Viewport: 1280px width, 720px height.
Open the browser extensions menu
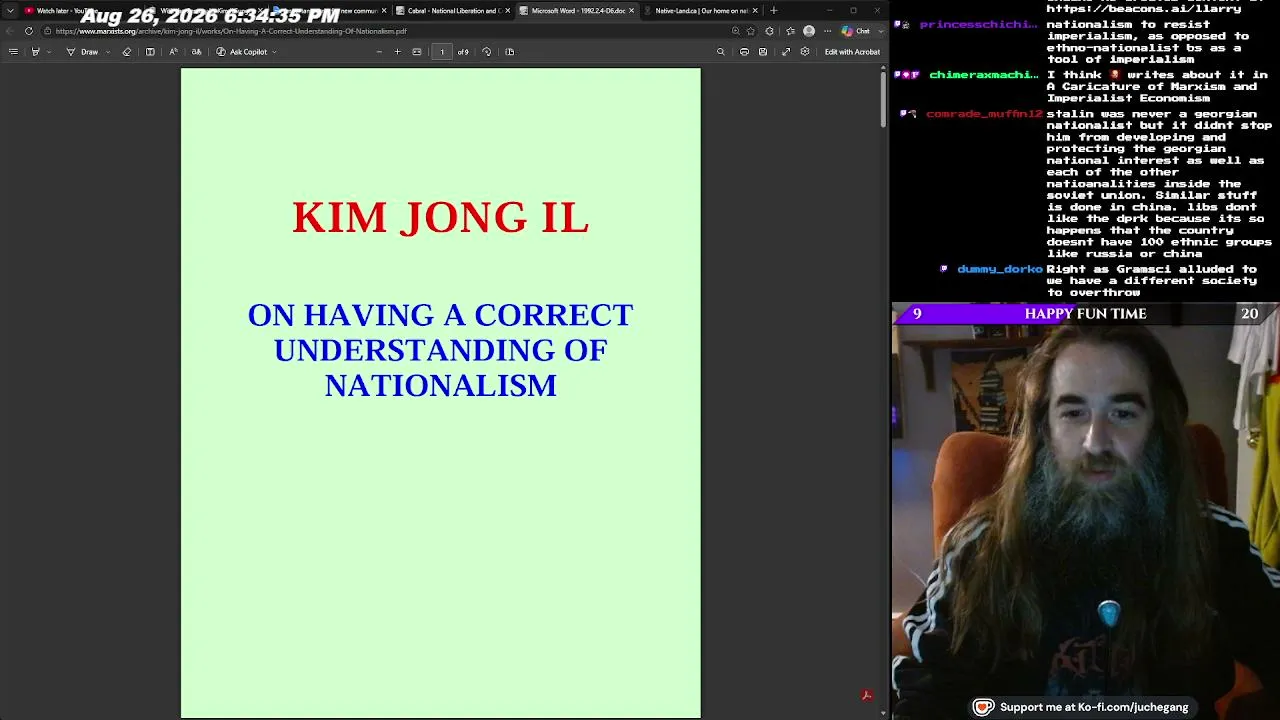[x=769, y=31]
